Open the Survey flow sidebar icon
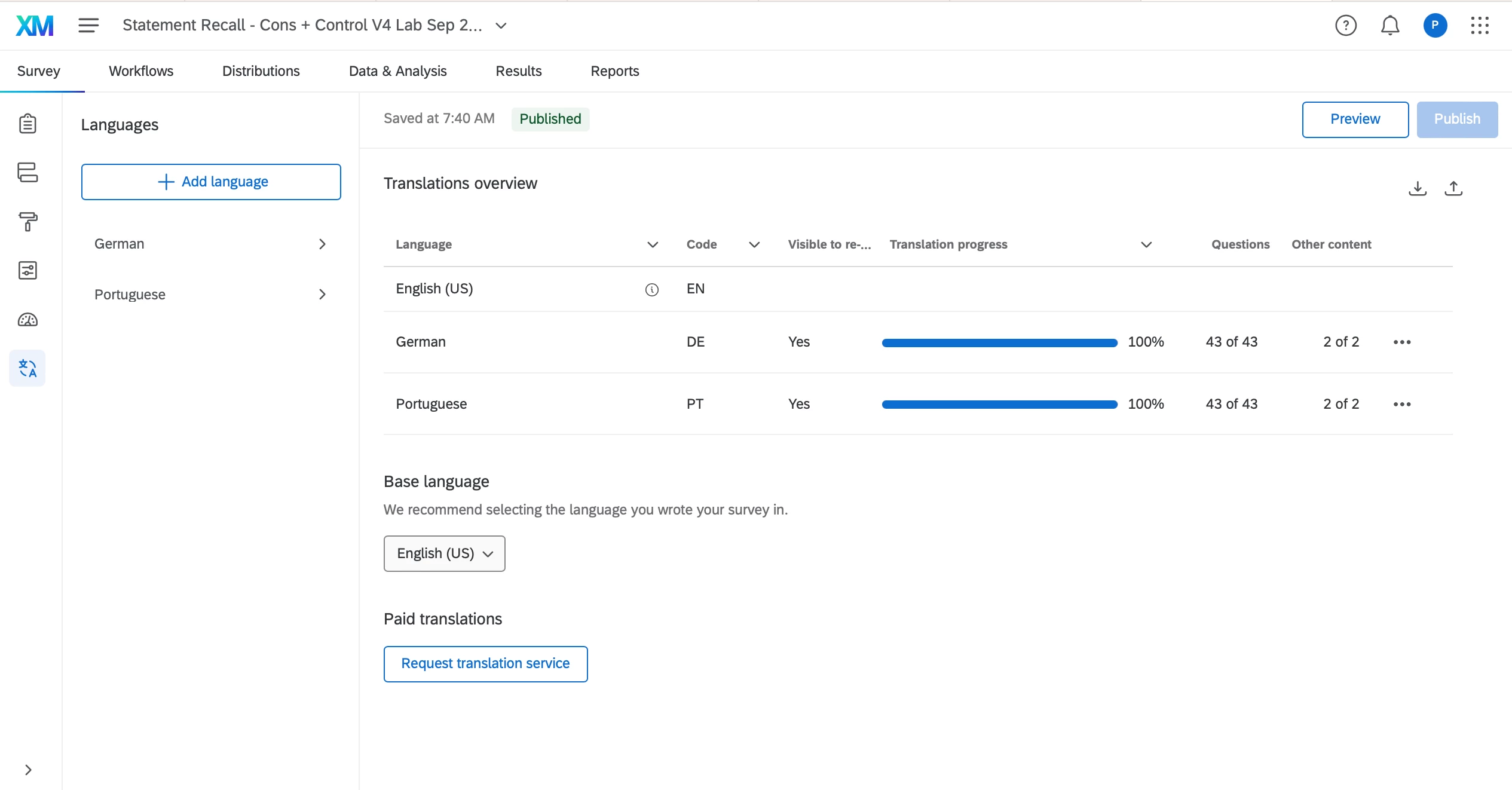 [x=27, y=173]
